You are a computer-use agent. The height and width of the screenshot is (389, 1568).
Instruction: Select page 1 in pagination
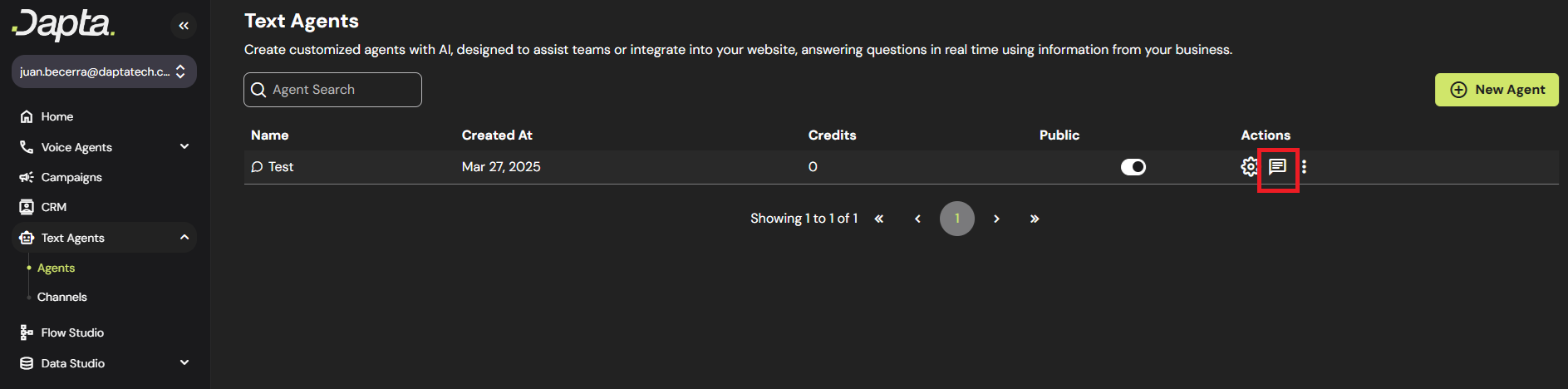(957, 219)
